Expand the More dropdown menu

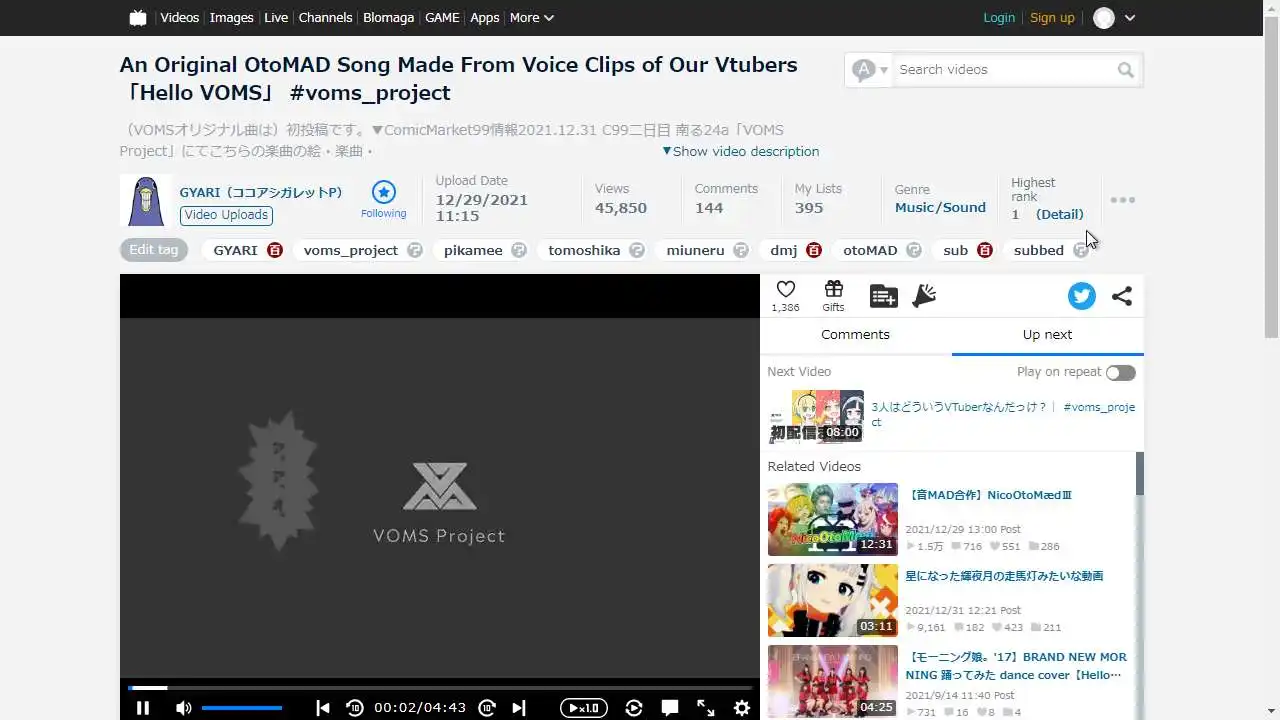click(532, 17)
